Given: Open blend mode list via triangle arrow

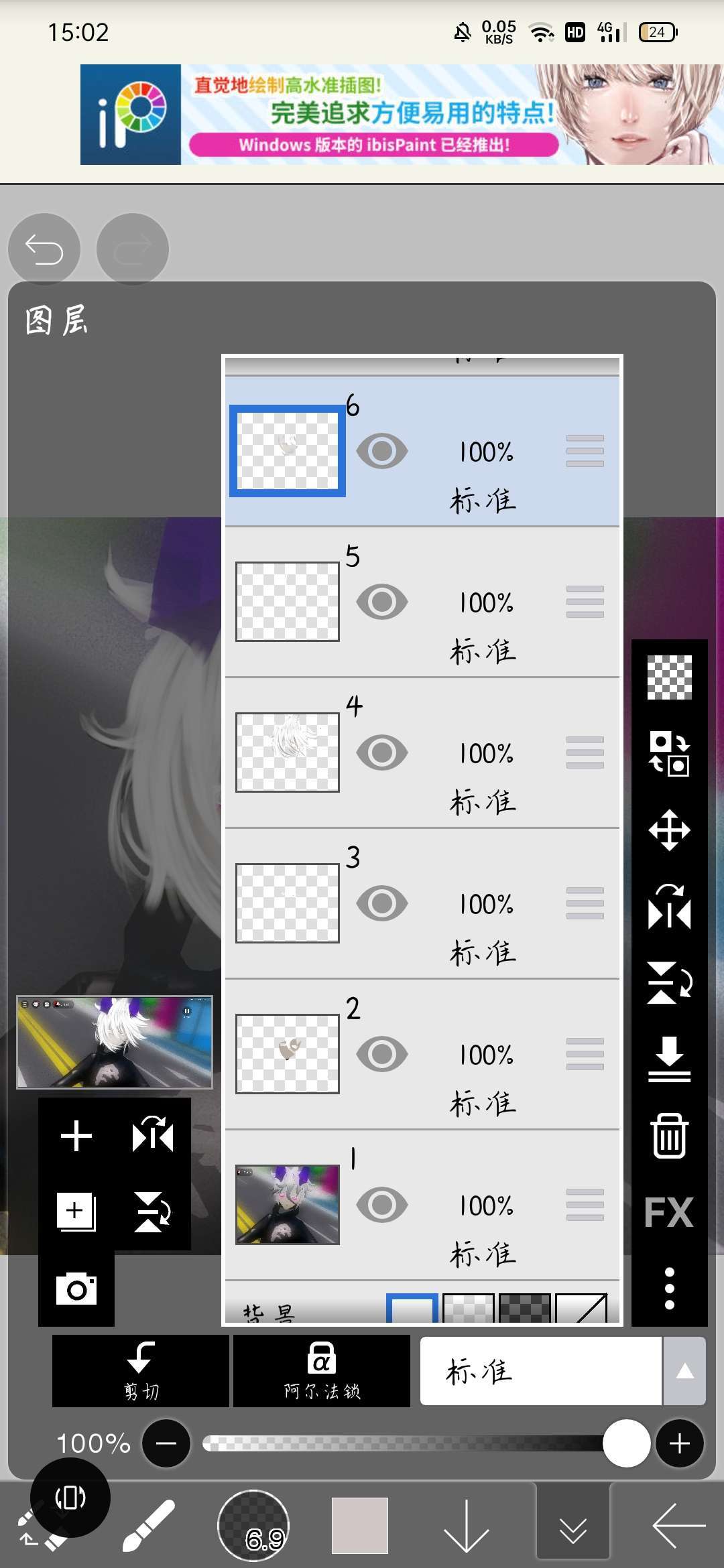Looking at the screenshot, I should [684, 1371].
